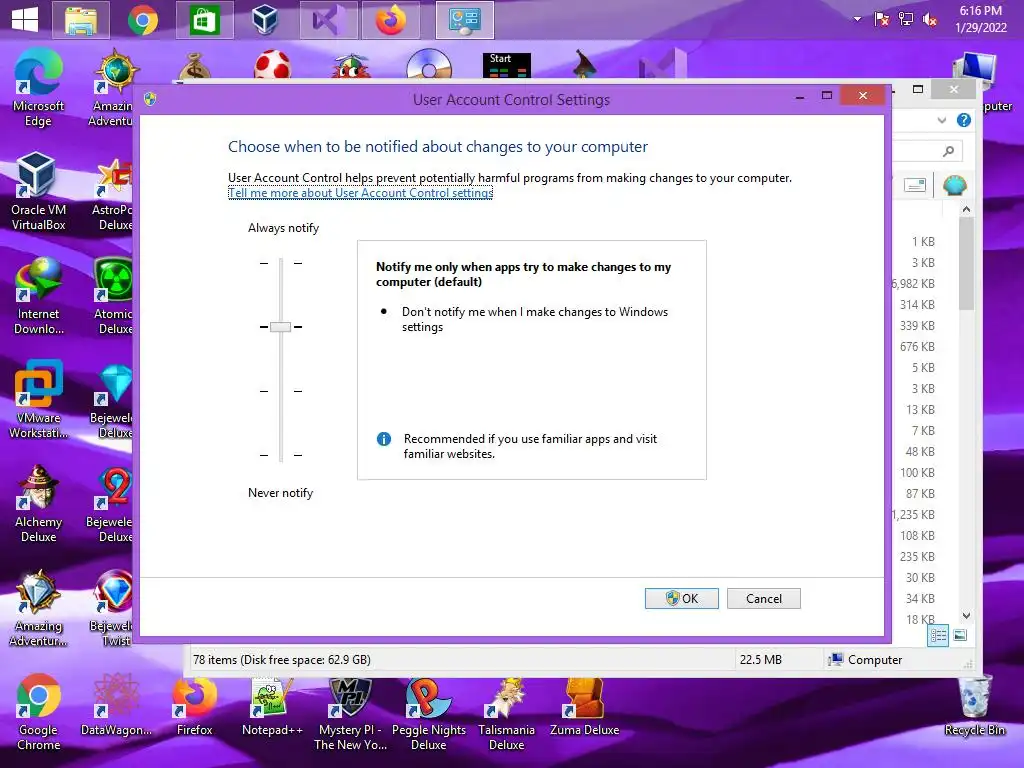Click the UAC shield icon in title bar

pyautogui.click(x=150, y=99)
